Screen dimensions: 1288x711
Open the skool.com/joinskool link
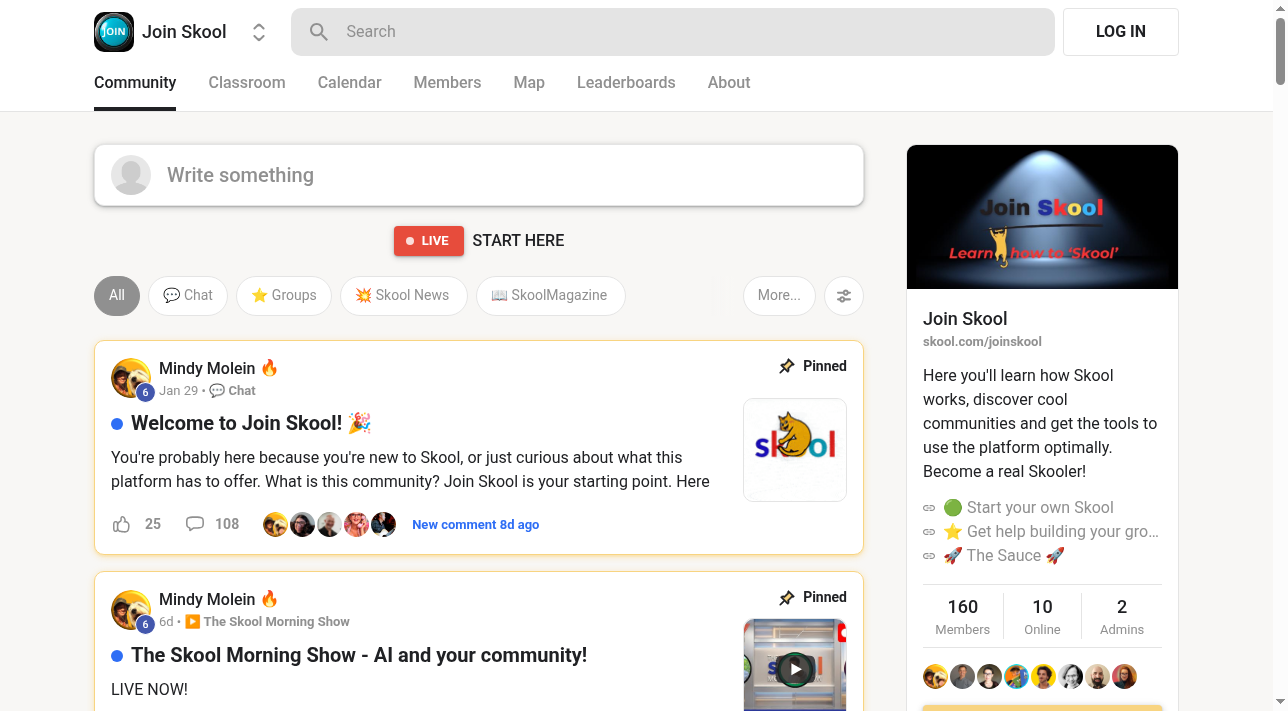[982, 342]
